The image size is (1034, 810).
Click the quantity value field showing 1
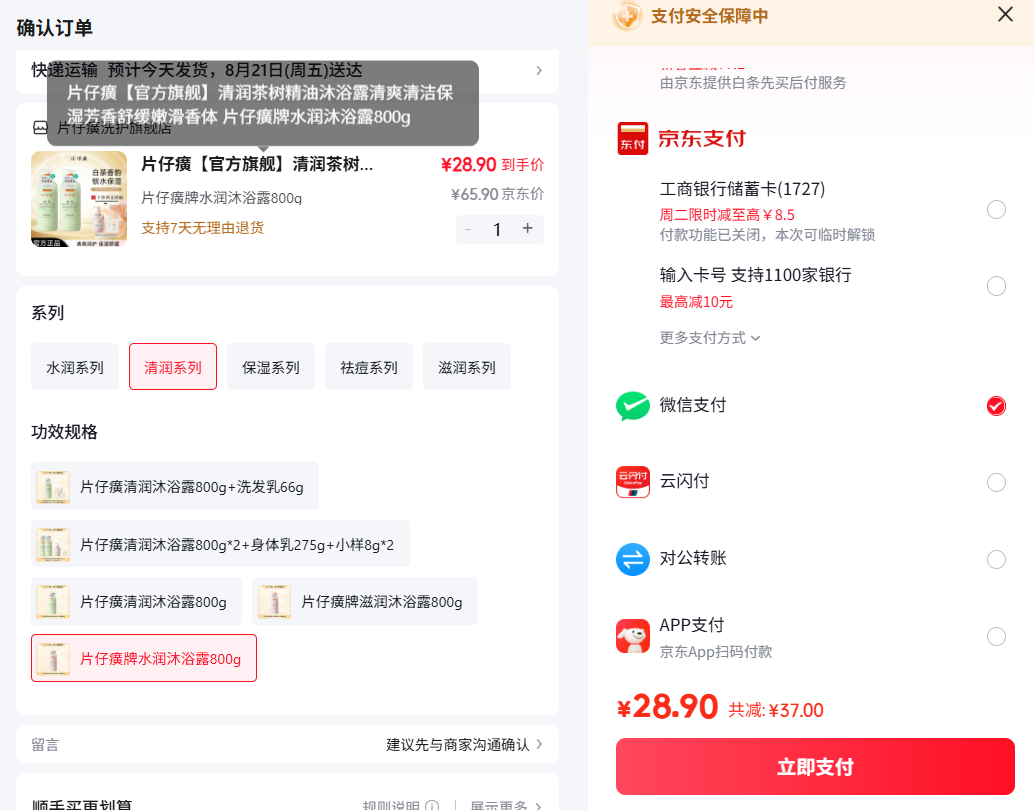coord(498,229)
